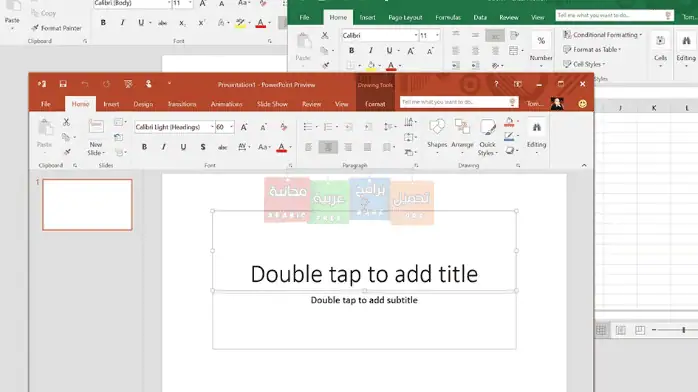This screenshot has height=392, width=698.
Task: Open Excel font name dropdown
Action: tap(416, 35)
